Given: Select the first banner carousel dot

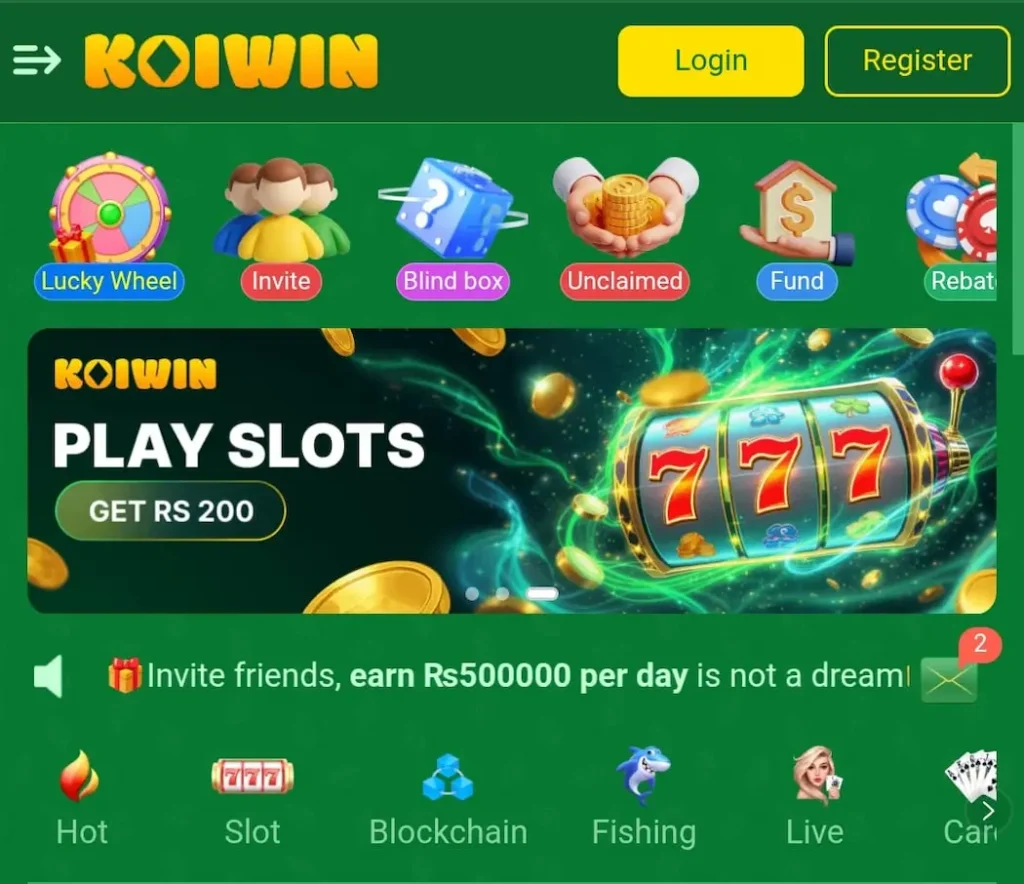Looking at the screenshot, I should point(472,593).
